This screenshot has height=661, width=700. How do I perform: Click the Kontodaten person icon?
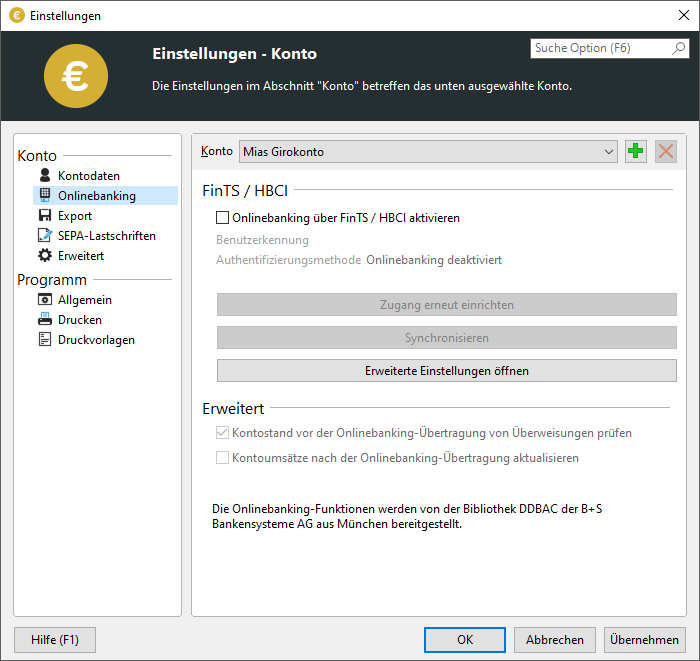click(x=45, y=175)
